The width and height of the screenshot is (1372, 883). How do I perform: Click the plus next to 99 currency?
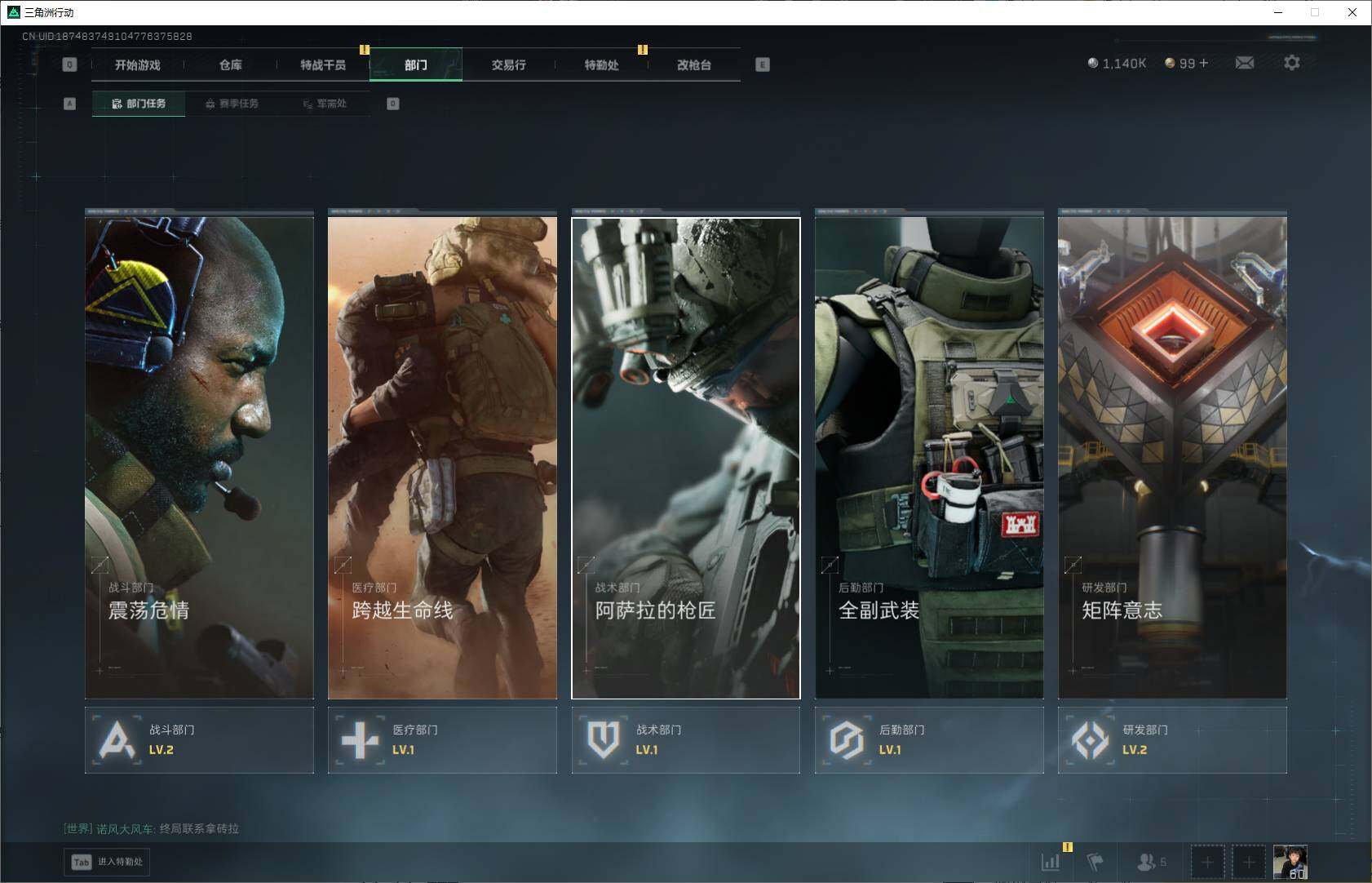(x=1204, y=63)
